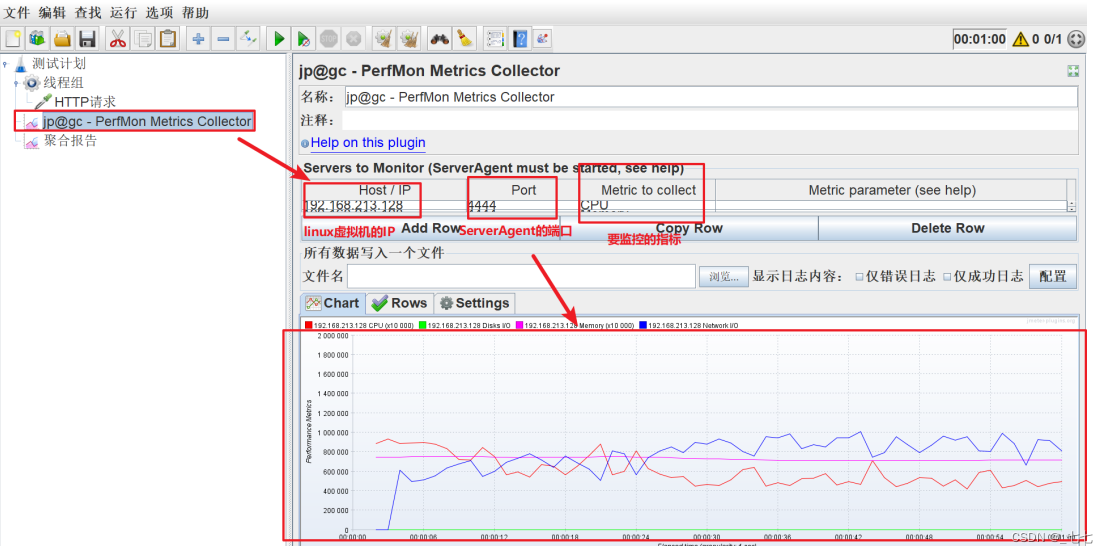Image resolution: width=1108 pixels, height=553 pixels.
Task: Click the Add Row button
Action: click(x=430, y=228)
